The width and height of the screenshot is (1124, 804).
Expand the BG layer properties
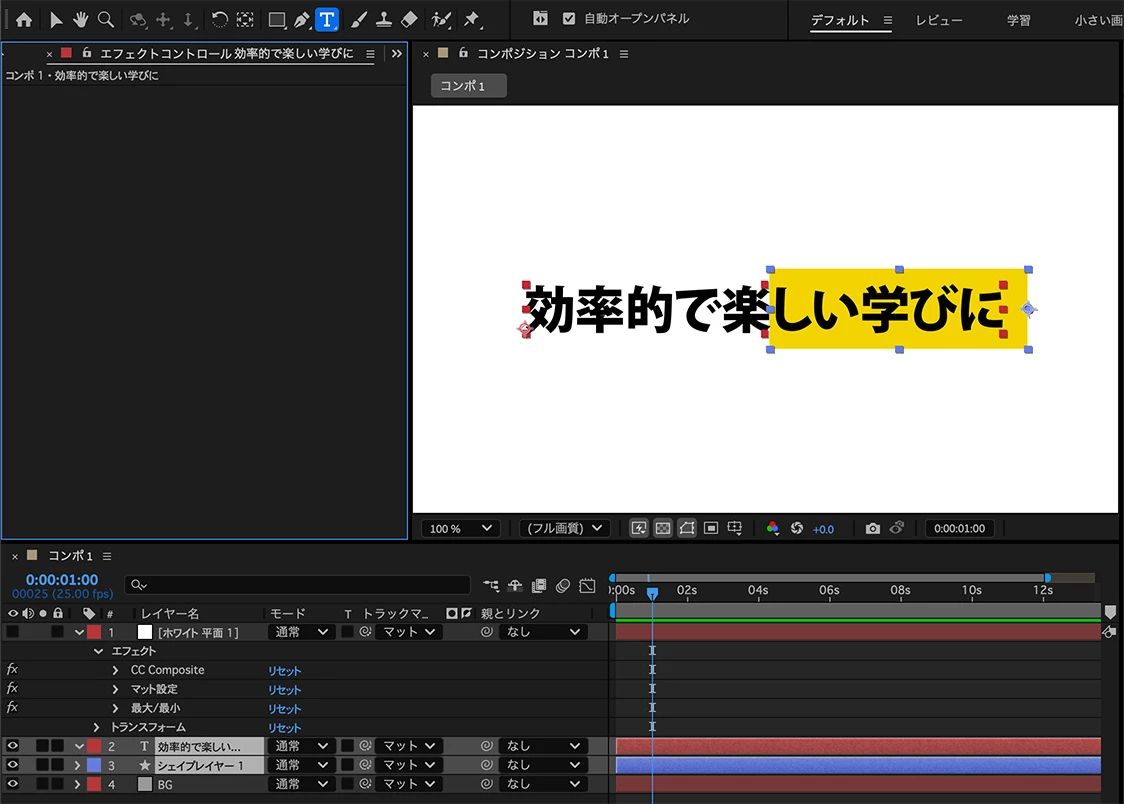(x=77, y=784)
